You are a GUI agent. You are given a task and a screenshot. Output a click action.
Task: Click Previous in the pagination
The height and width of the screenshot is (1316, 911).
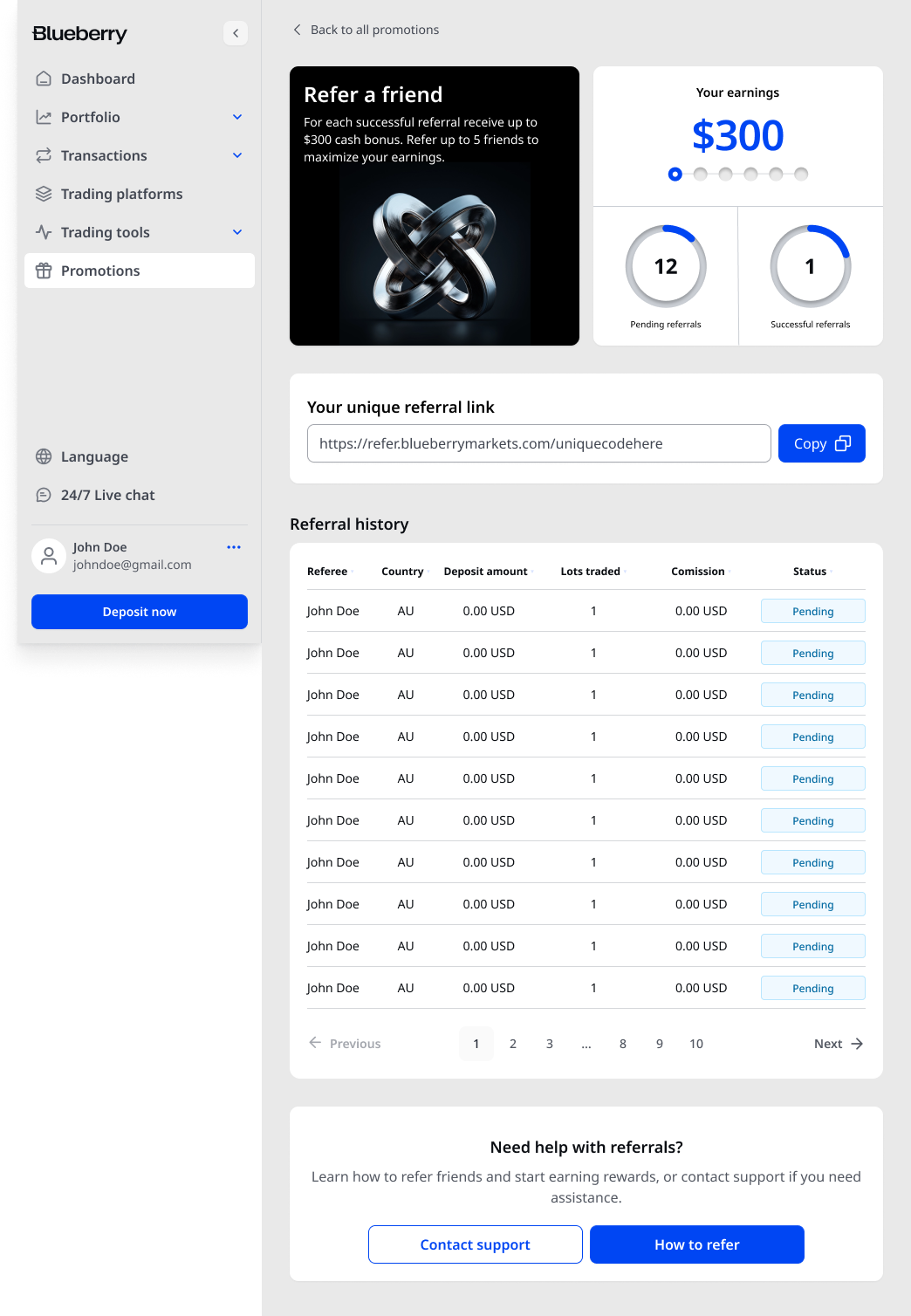(x=345, y=1044)
